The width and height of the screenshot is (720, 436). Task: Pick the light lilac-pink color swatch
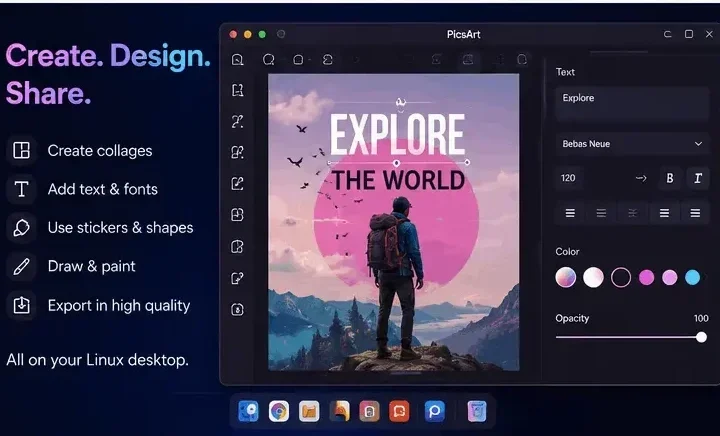(669, 277)
